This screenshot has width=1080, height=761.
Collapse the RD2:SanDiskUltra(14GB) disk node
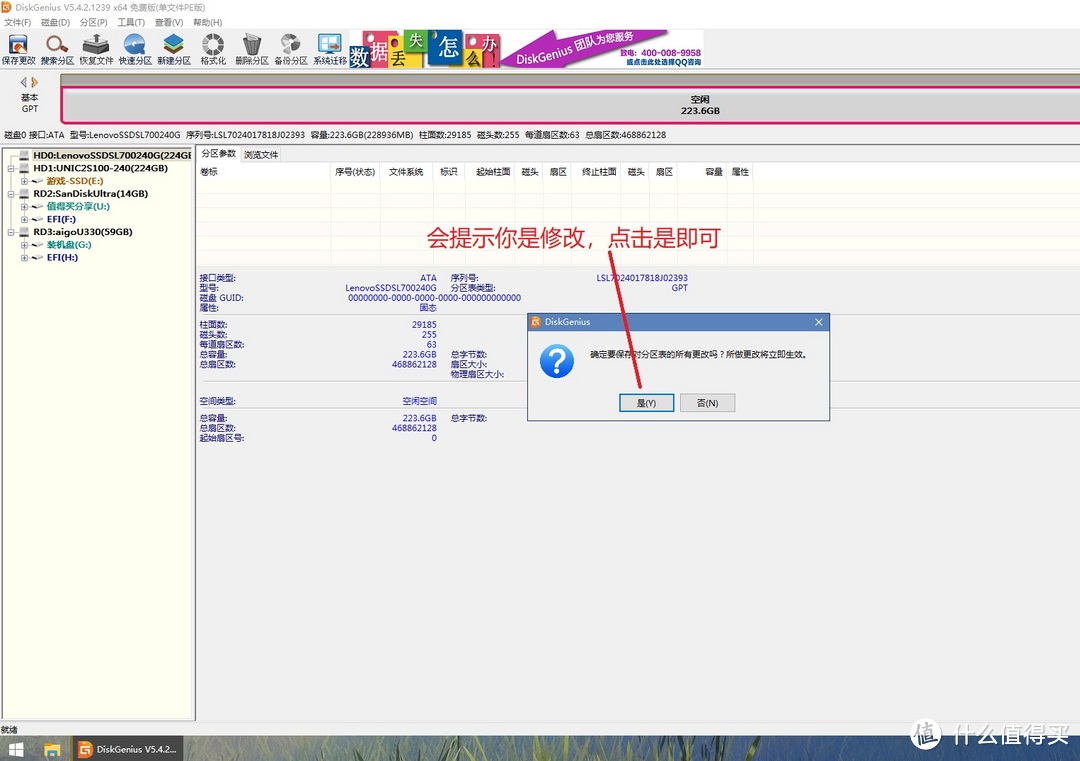pyautogui.click(x=11, y=194)
